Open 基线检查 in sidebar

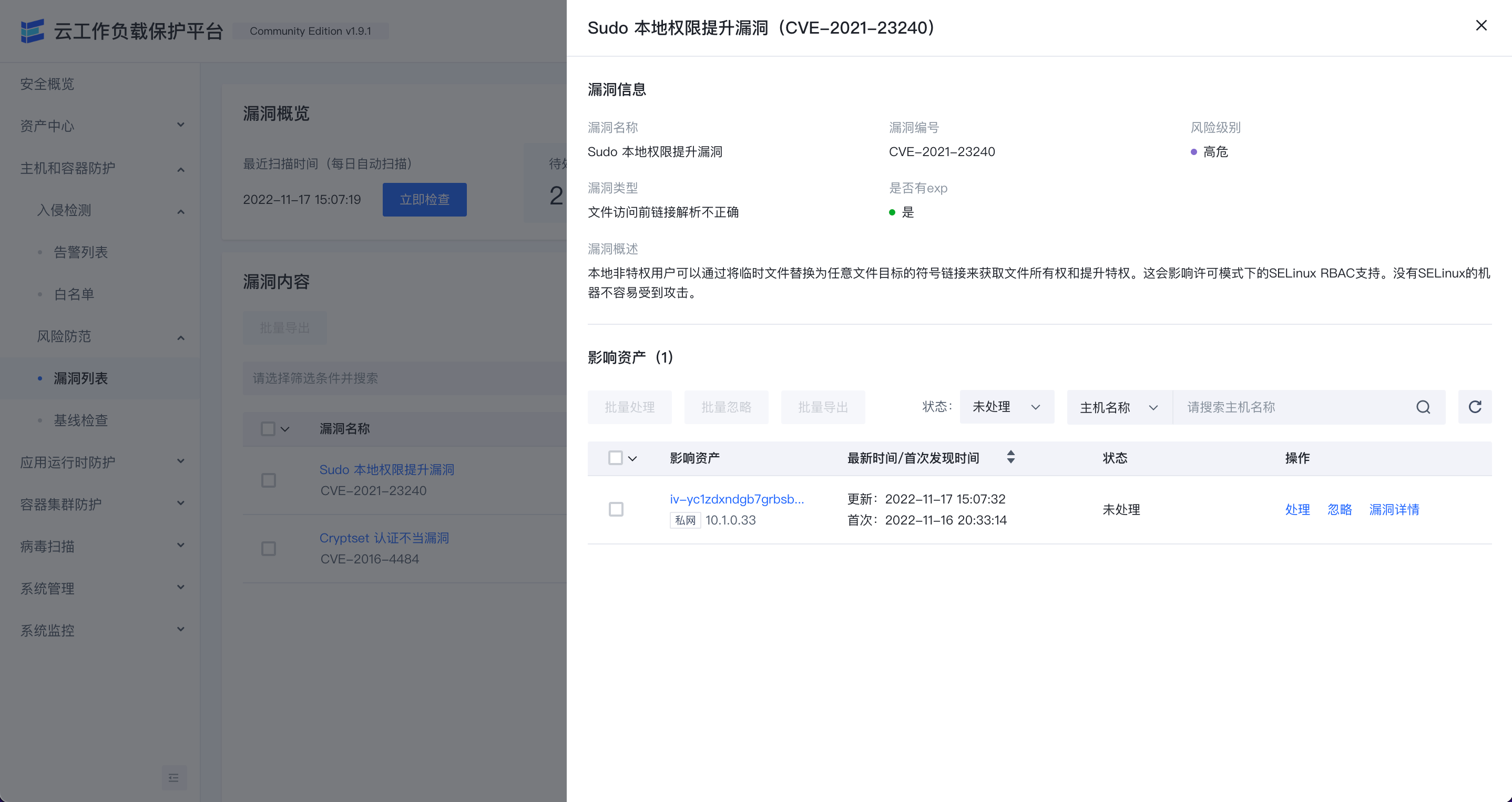point(81,420)
